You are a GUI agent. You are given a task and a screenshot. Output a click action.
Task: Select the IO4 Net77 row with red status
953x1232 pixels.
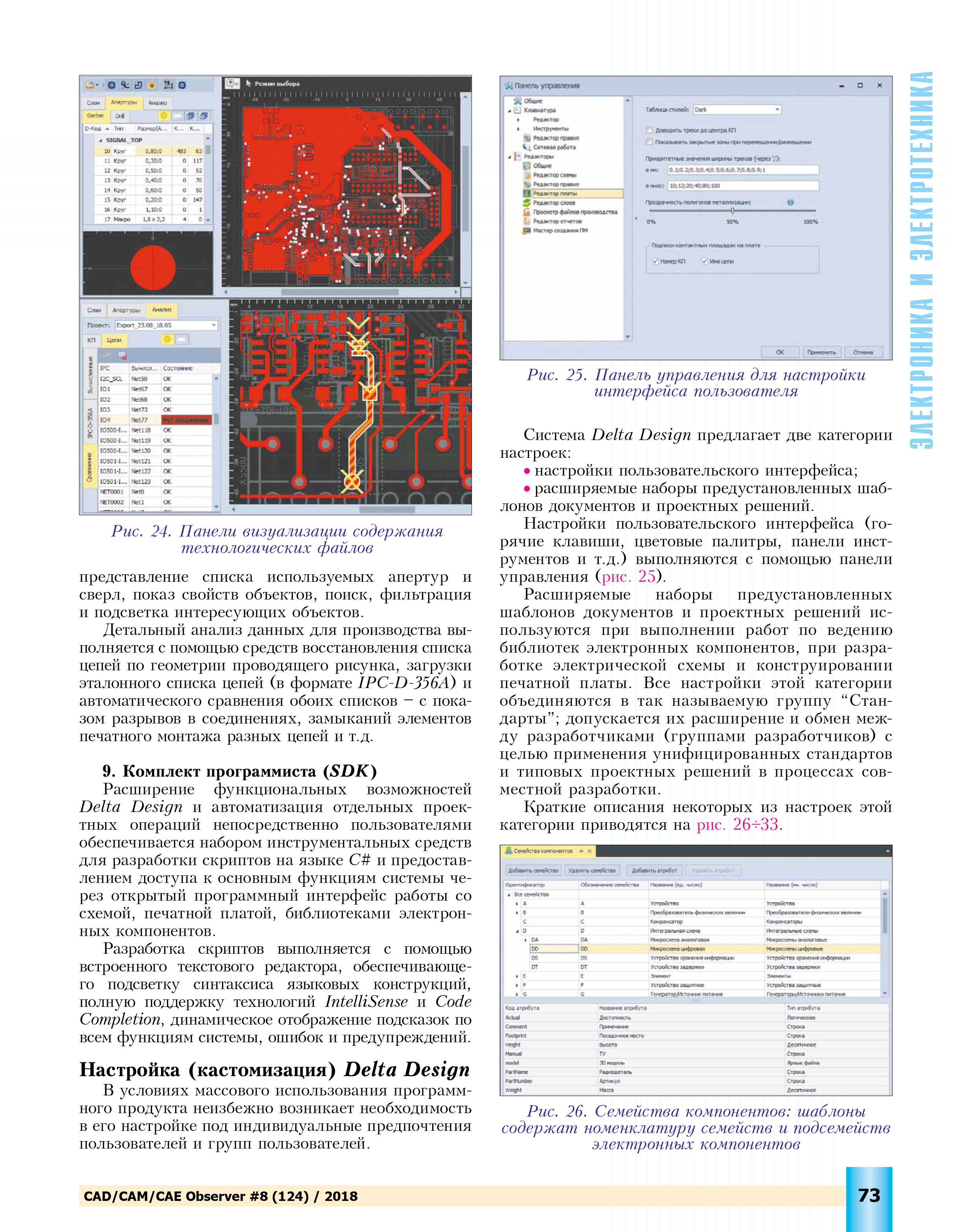156,420
